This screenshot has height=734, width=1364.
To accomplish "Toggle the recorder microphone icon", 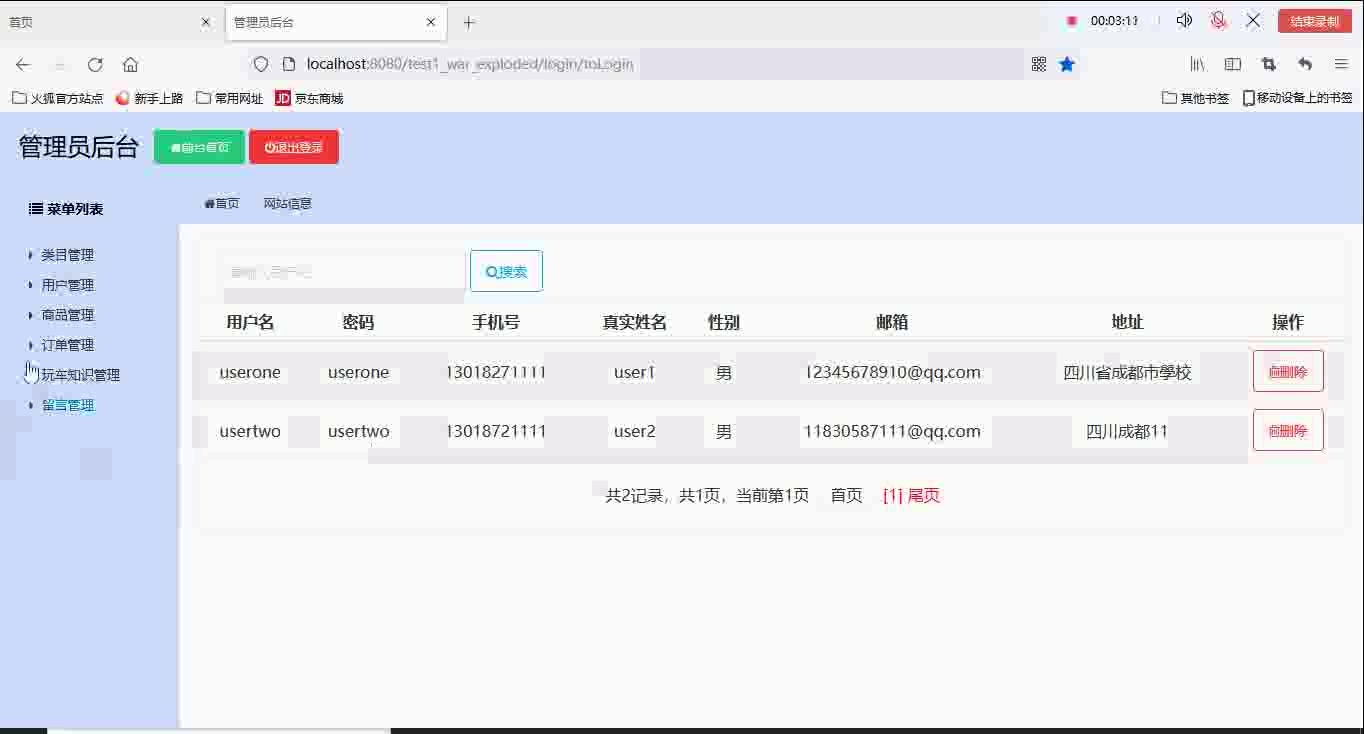I will click(1218, 20).
